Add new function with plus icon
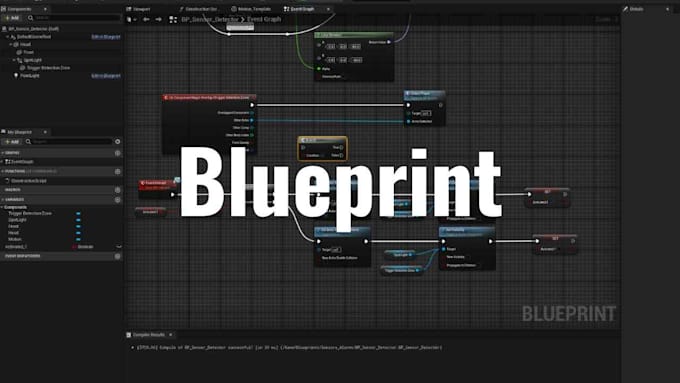The width and height of the screenshot is (680, 383). point(118,171)
